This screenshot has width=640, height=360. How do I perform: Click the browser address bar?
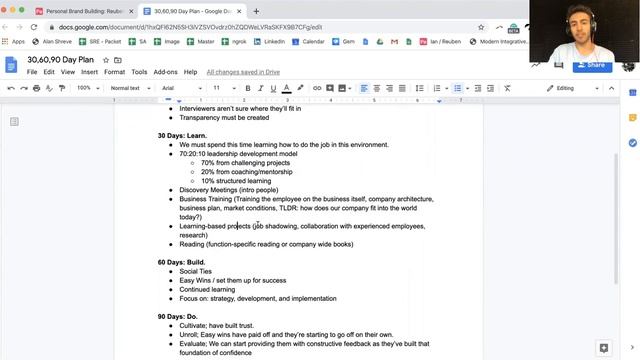tap(261, 27)
